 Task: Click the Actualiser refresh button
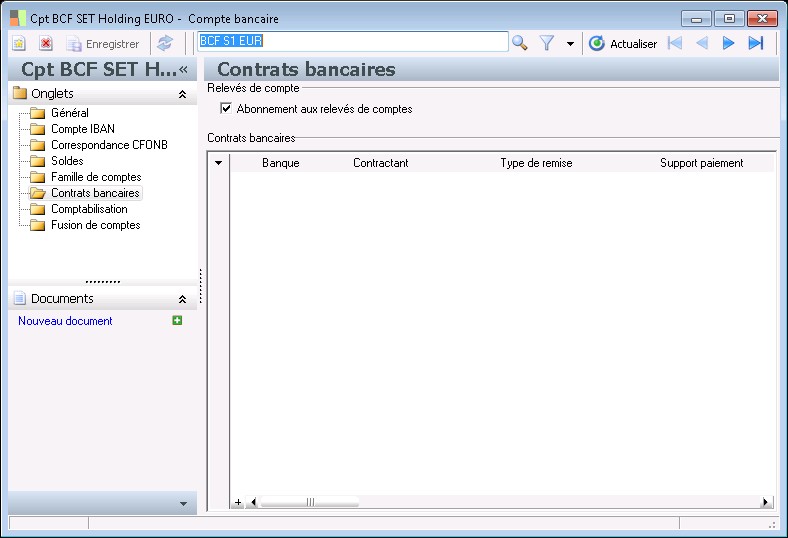click(x=623, y=44)
